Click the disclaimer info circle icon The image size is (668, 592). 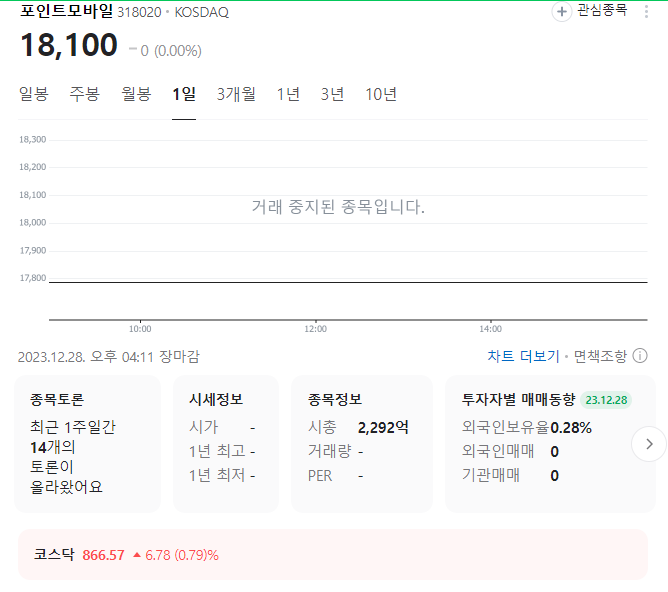(x=640, y=356)
